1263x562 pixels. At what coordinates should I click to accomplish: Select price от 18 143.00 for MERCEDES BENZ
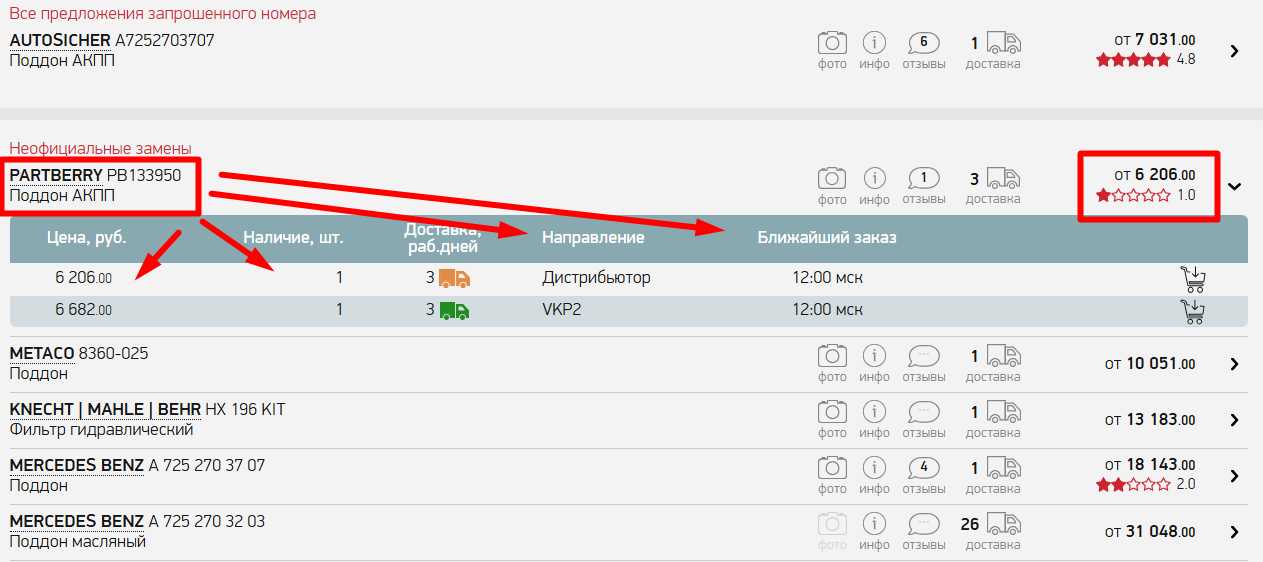click(x=1150, y=465)
